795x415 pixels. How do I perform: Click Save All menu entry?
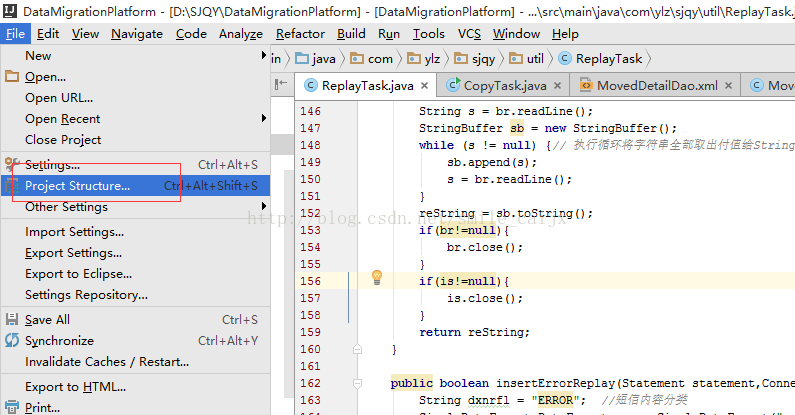tap(135, 320)
